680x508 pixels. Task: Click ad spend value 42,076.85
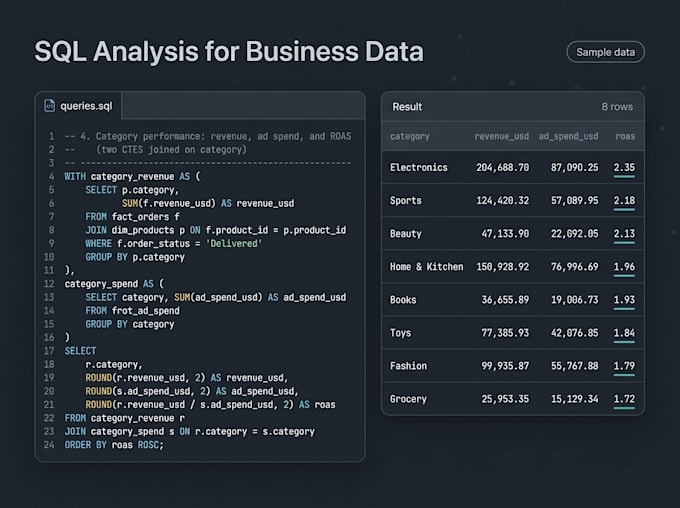574,333
